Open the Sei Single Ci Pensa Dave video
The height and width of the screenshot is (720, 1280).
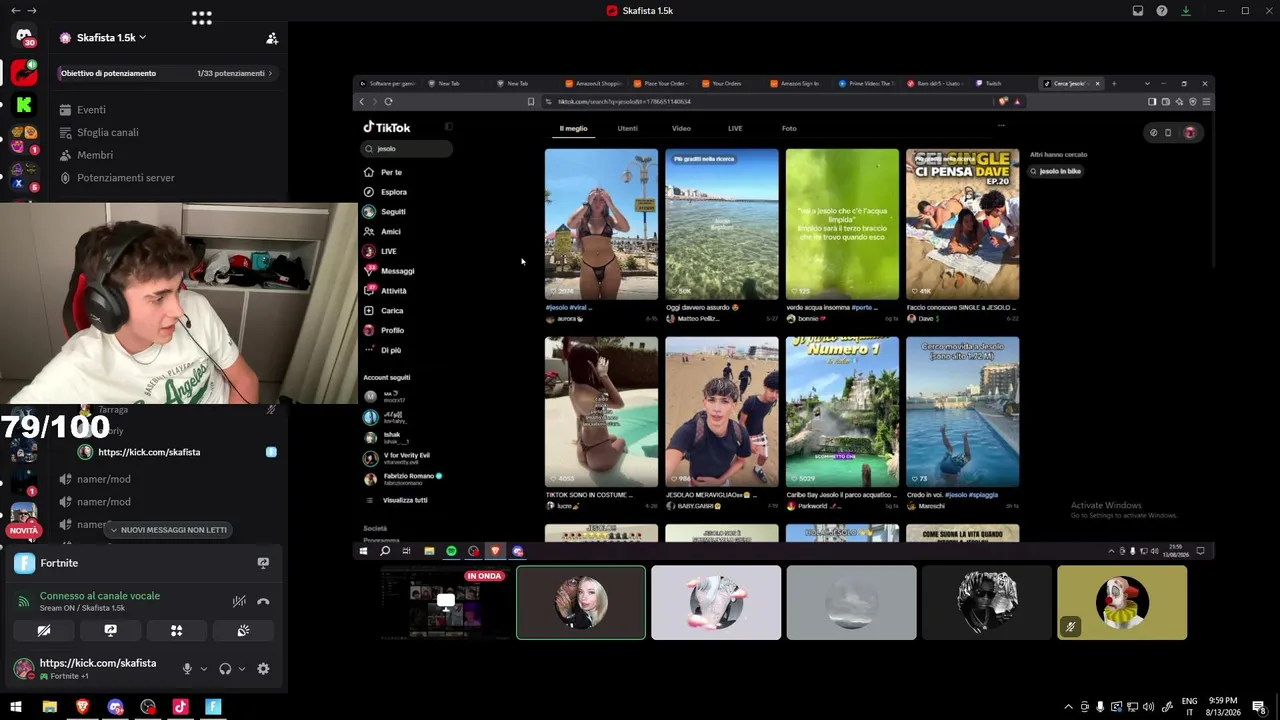pos(962,224)
